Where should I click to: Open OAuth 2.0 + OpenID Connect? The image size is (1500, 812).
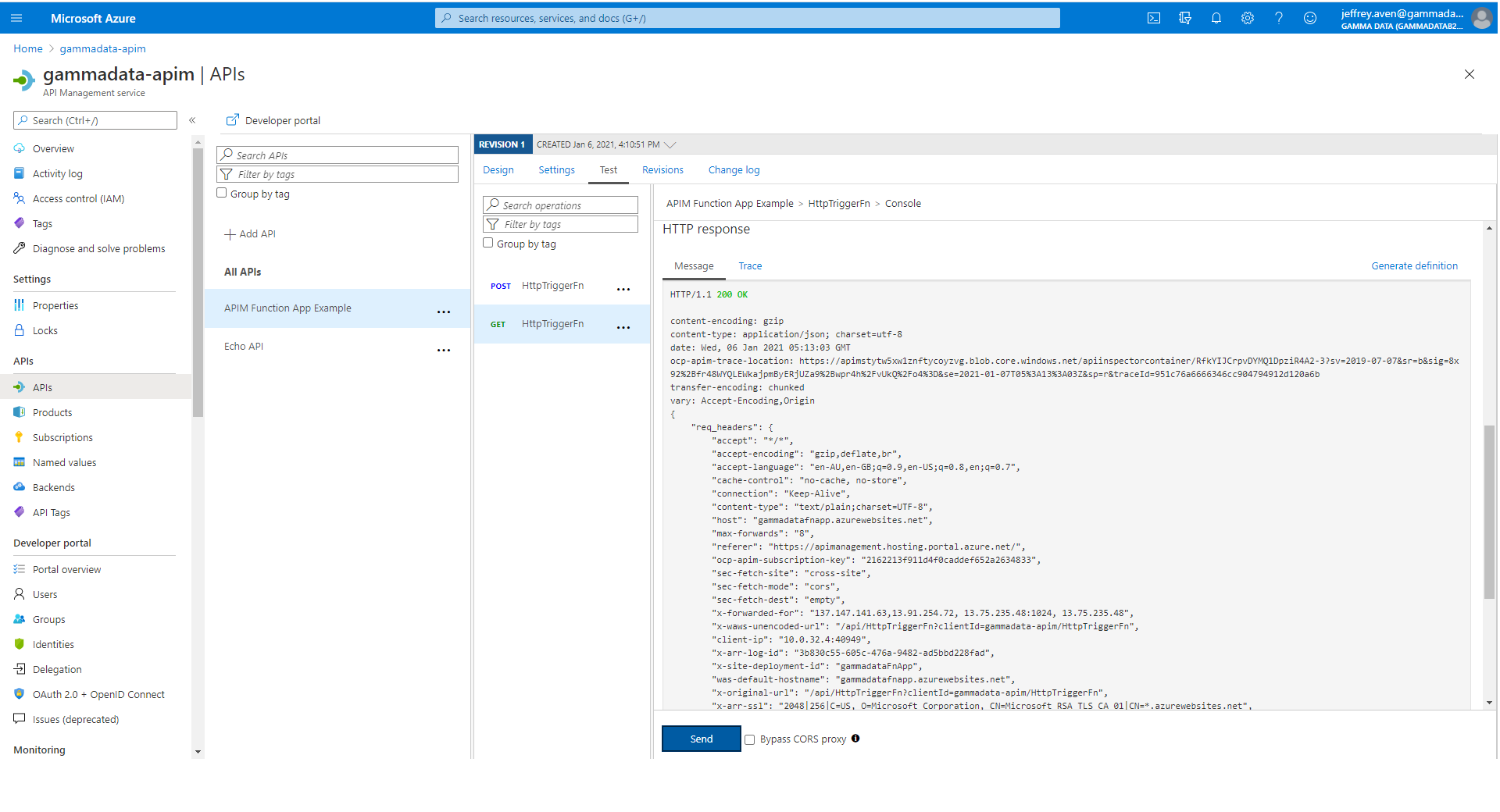coord(98,694)
